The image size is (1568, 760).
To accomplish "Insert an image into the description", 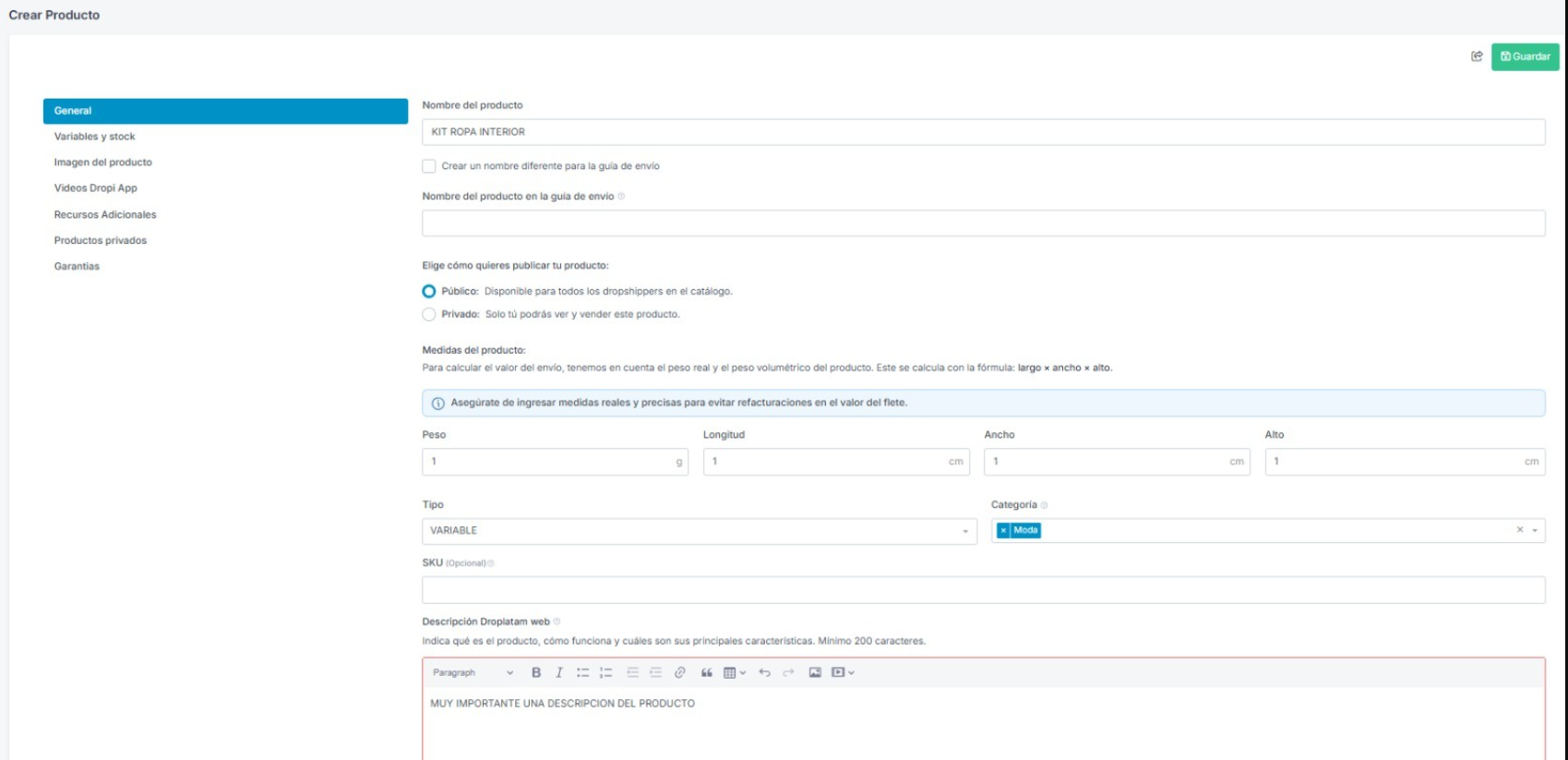I will click(815, 672).
